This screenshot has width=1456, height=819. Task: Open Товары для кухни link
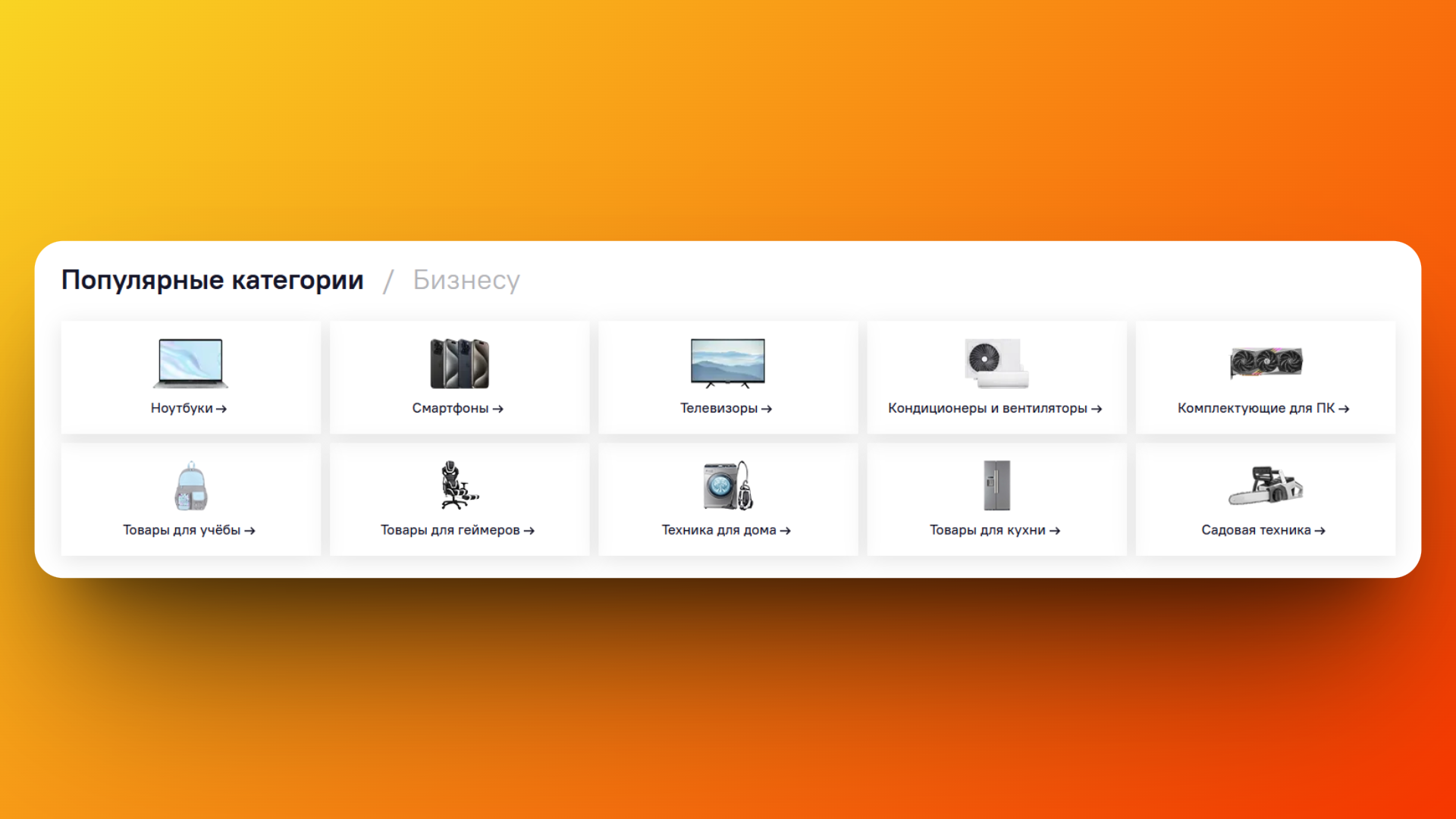tap(994, 530)
